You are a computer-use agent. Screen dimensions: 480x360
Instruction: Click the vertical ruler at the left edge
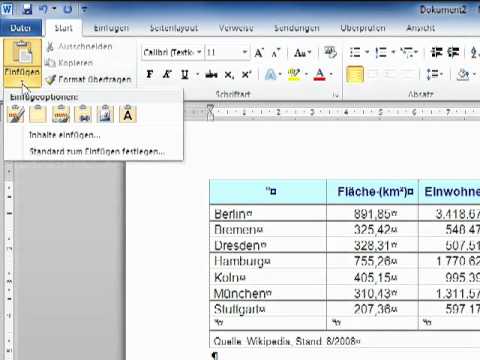[x=9, y=260]
